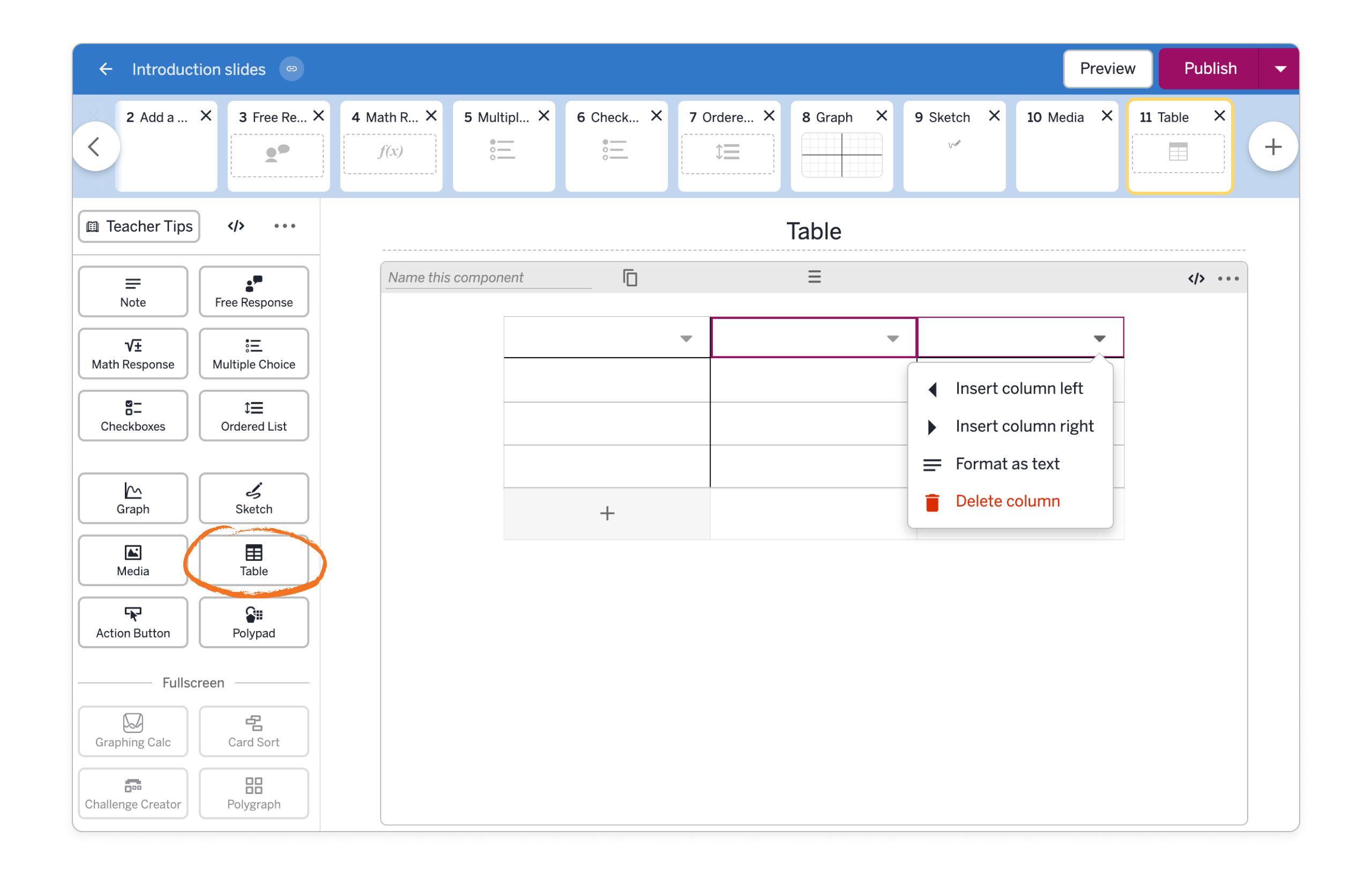
Task: Add a new table row with plus
Action: [x=607, y=514]
